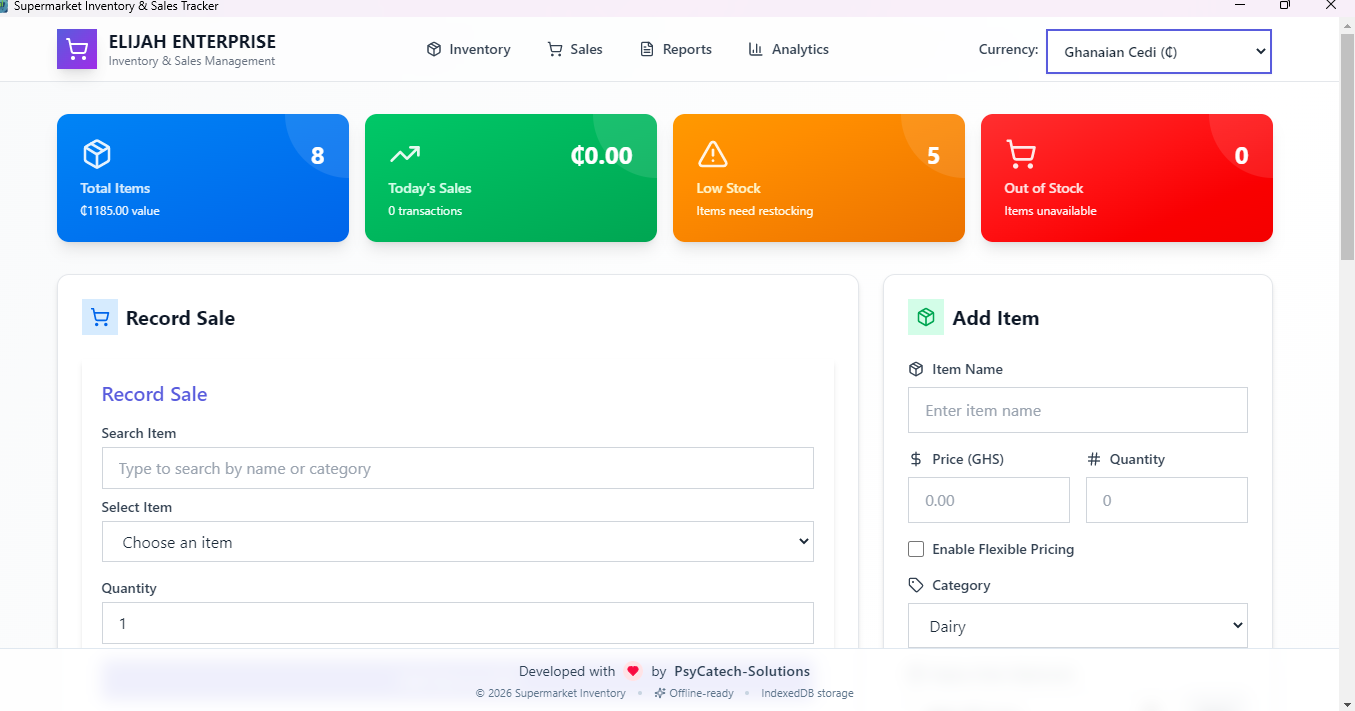Open the Analytics tab
Viewport: 1355px width, 711px height.
[788, 49]
